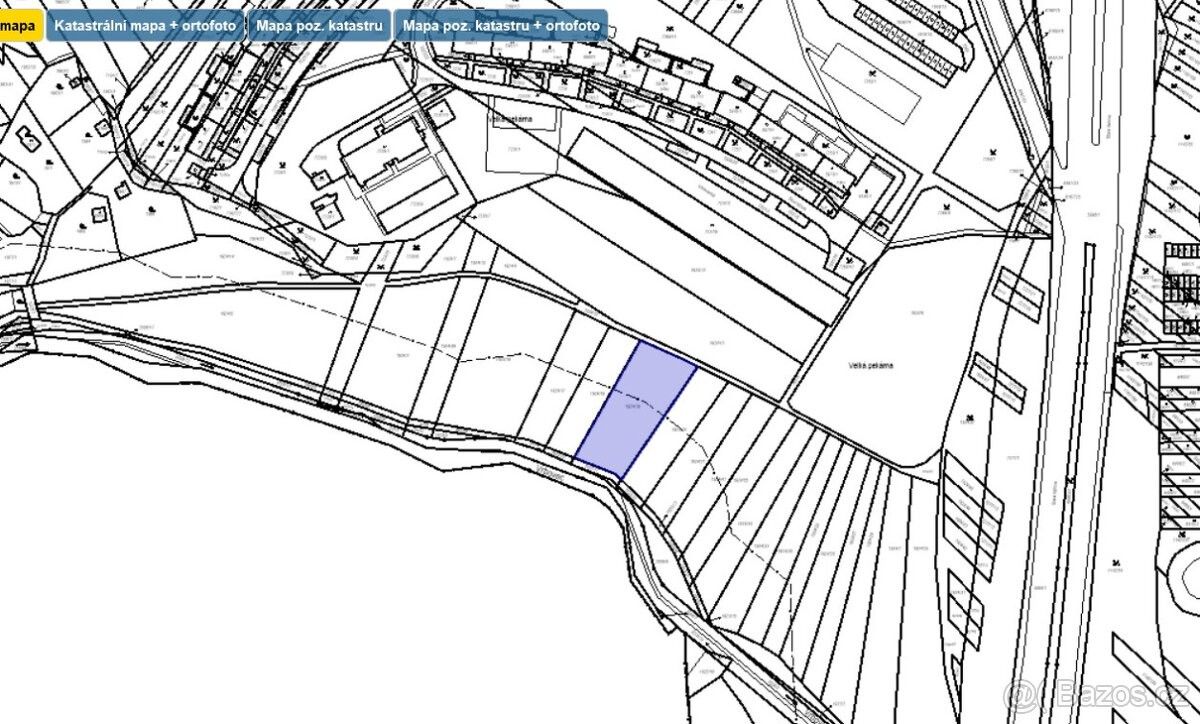This screenshot has height=724, width=1200.
Task: Click the comb-shaped garage row at top right
Action: pos(910,35)
